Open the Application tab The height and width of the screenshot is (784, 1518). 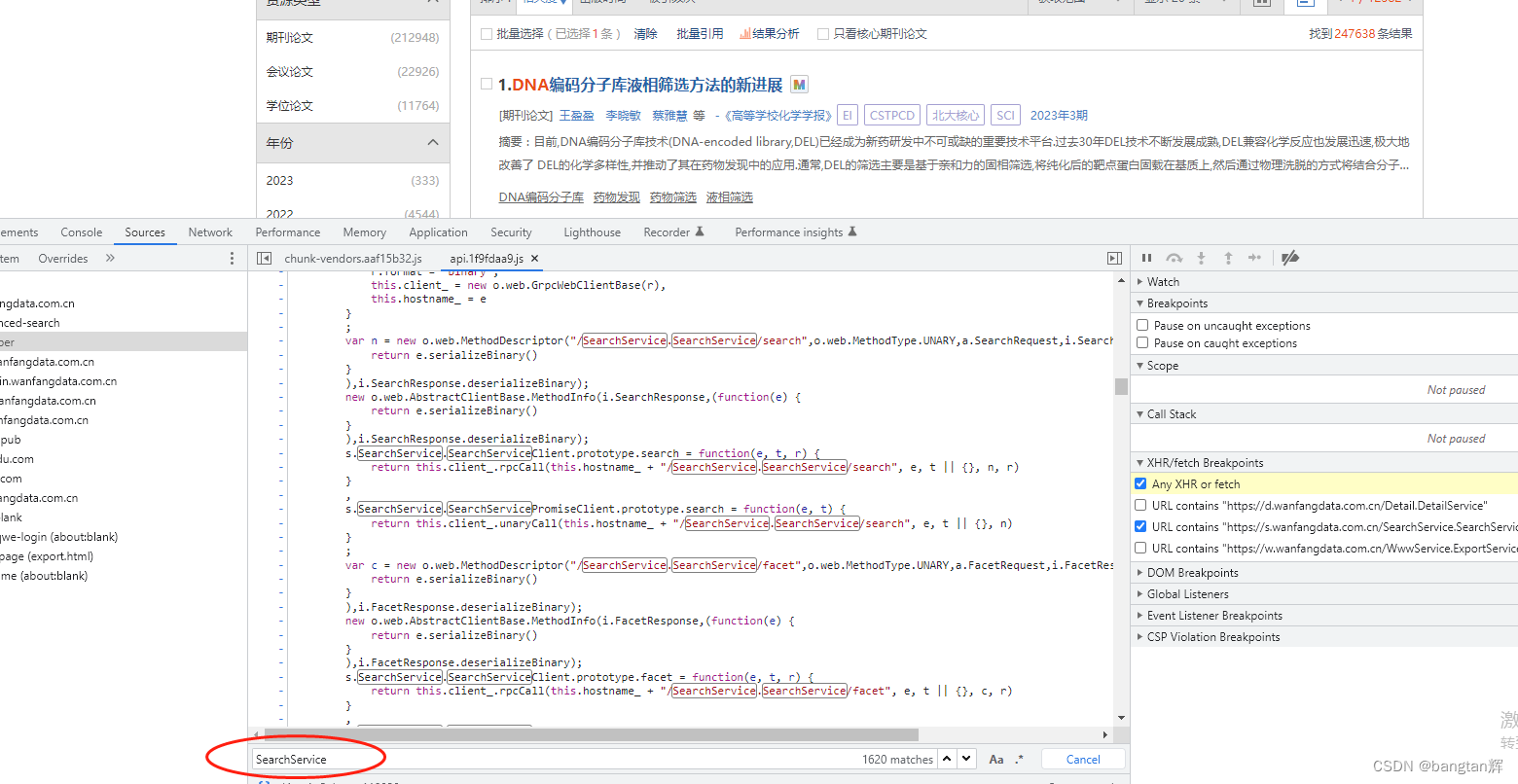pos(438,232)
